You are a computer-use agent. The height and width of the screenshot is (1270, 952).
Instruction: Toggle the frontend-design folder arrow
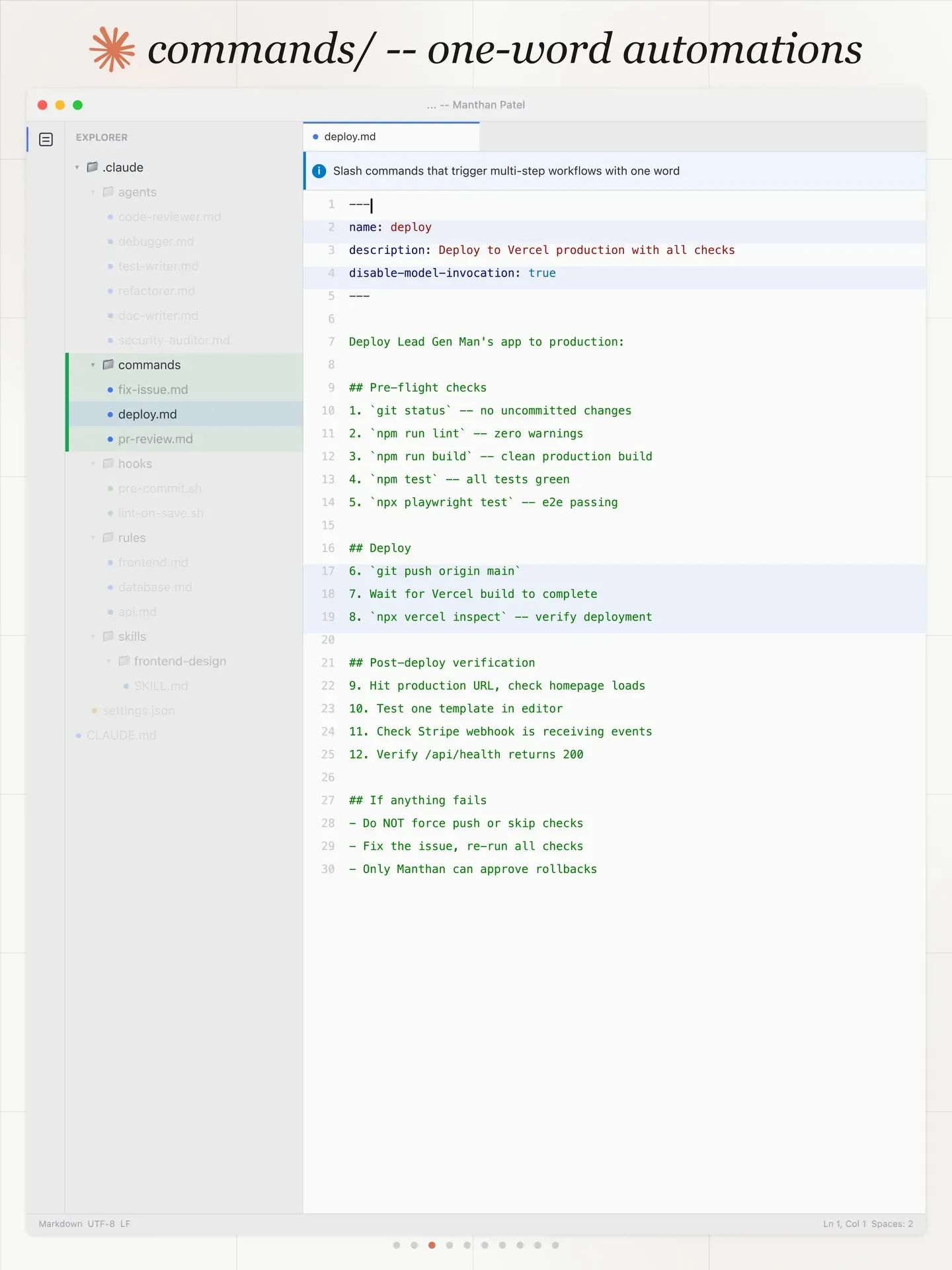coord(109,661)
